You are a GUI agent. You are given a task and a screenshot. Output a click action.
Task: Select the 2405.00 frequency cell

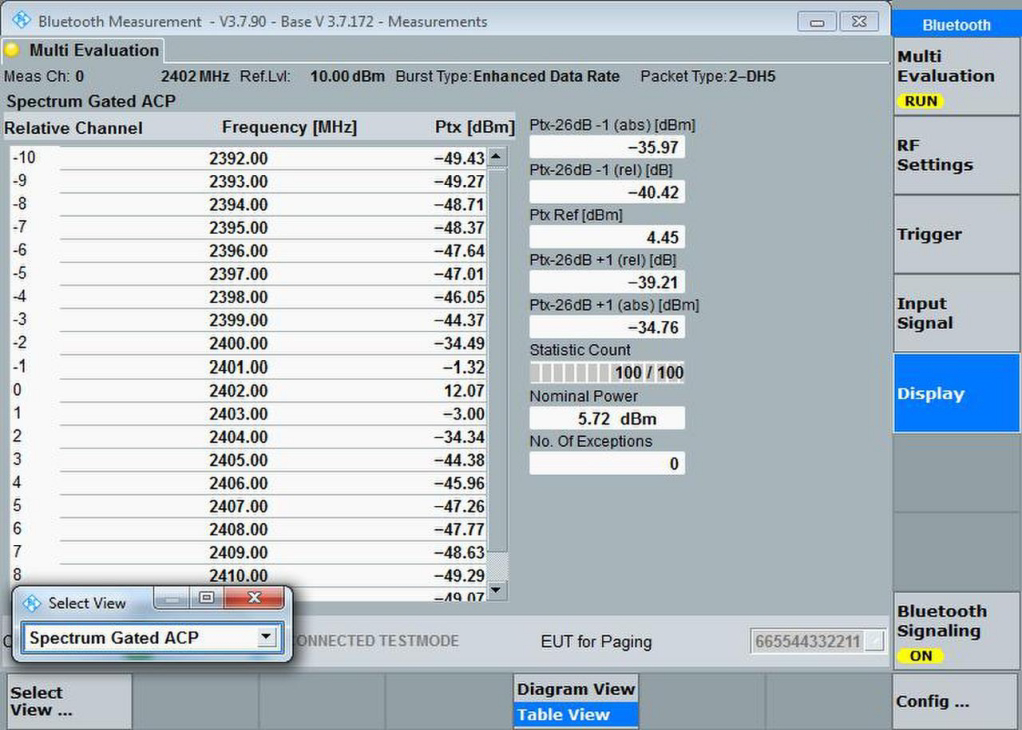pyautogui.click(x=239, y=460)
